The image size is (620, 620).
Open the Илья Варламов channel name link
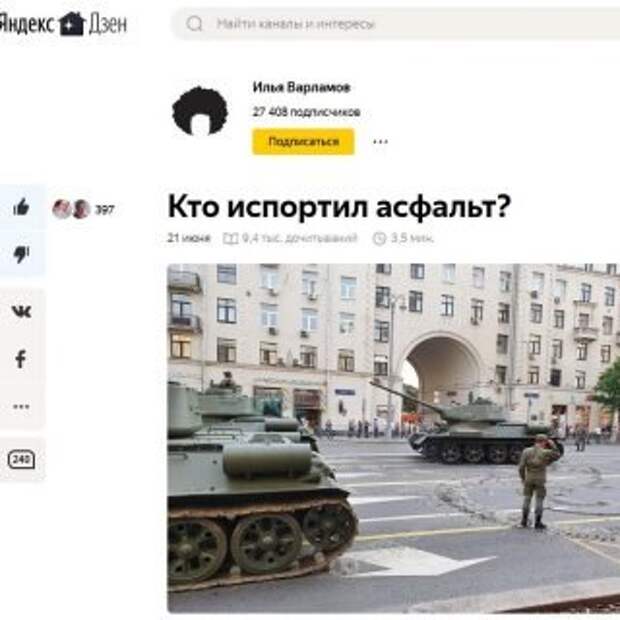pos(301,87)
